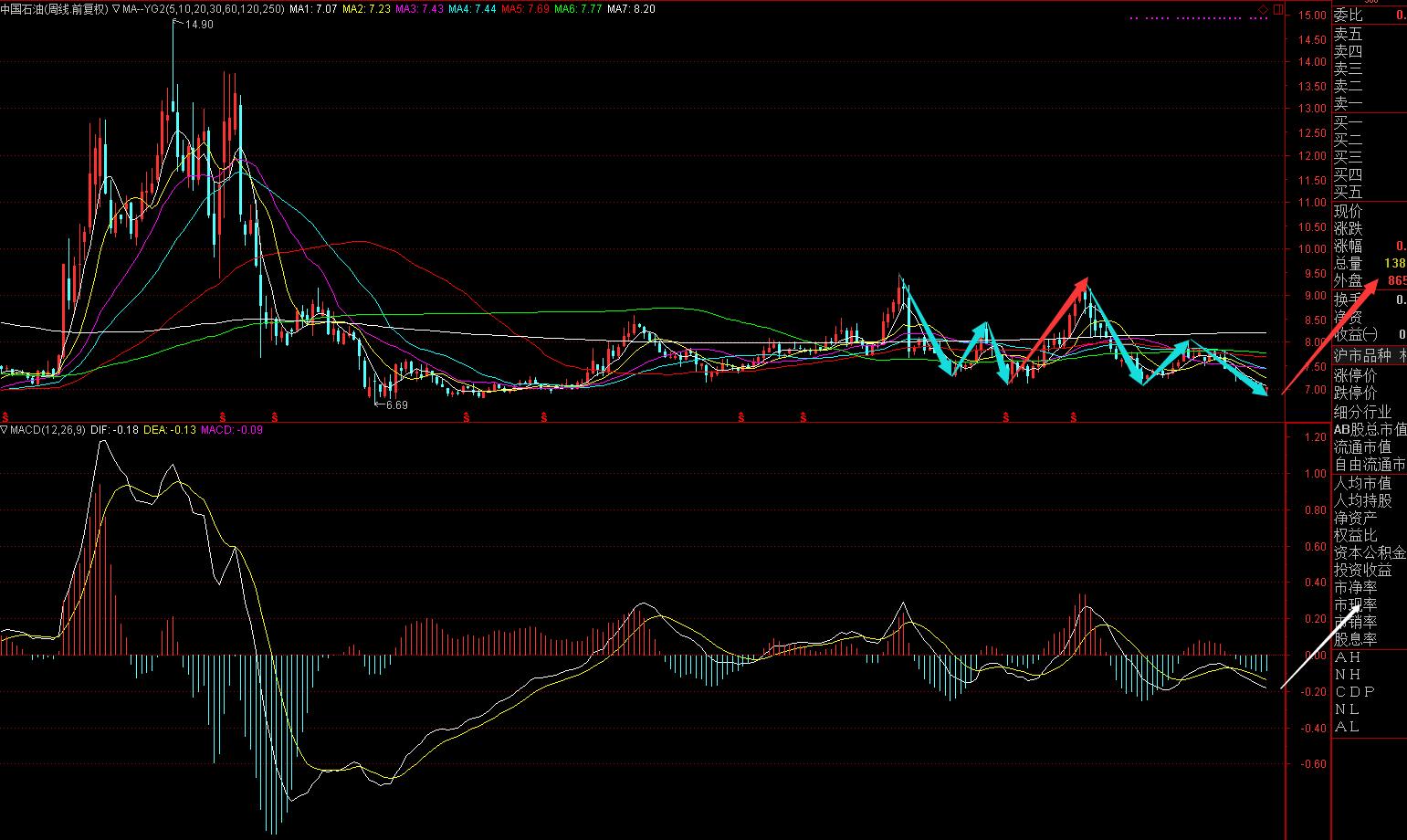Click the 涨跌 label
Image resolution: width=1407 pixels, height=840 pixels.
(1348, 229)
